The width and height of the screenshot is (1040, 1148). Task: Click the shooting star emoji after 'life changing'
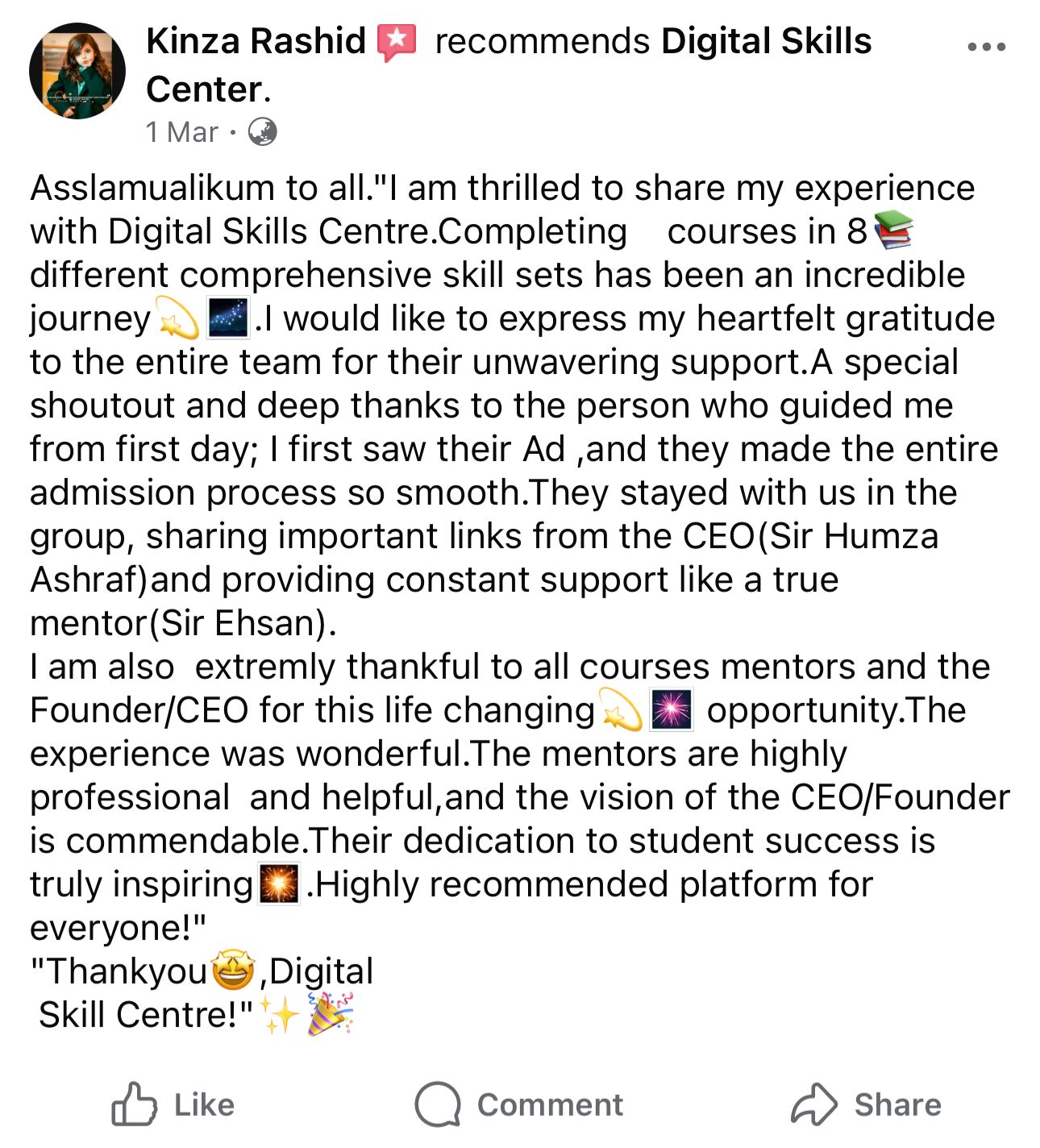pos(622,710)
